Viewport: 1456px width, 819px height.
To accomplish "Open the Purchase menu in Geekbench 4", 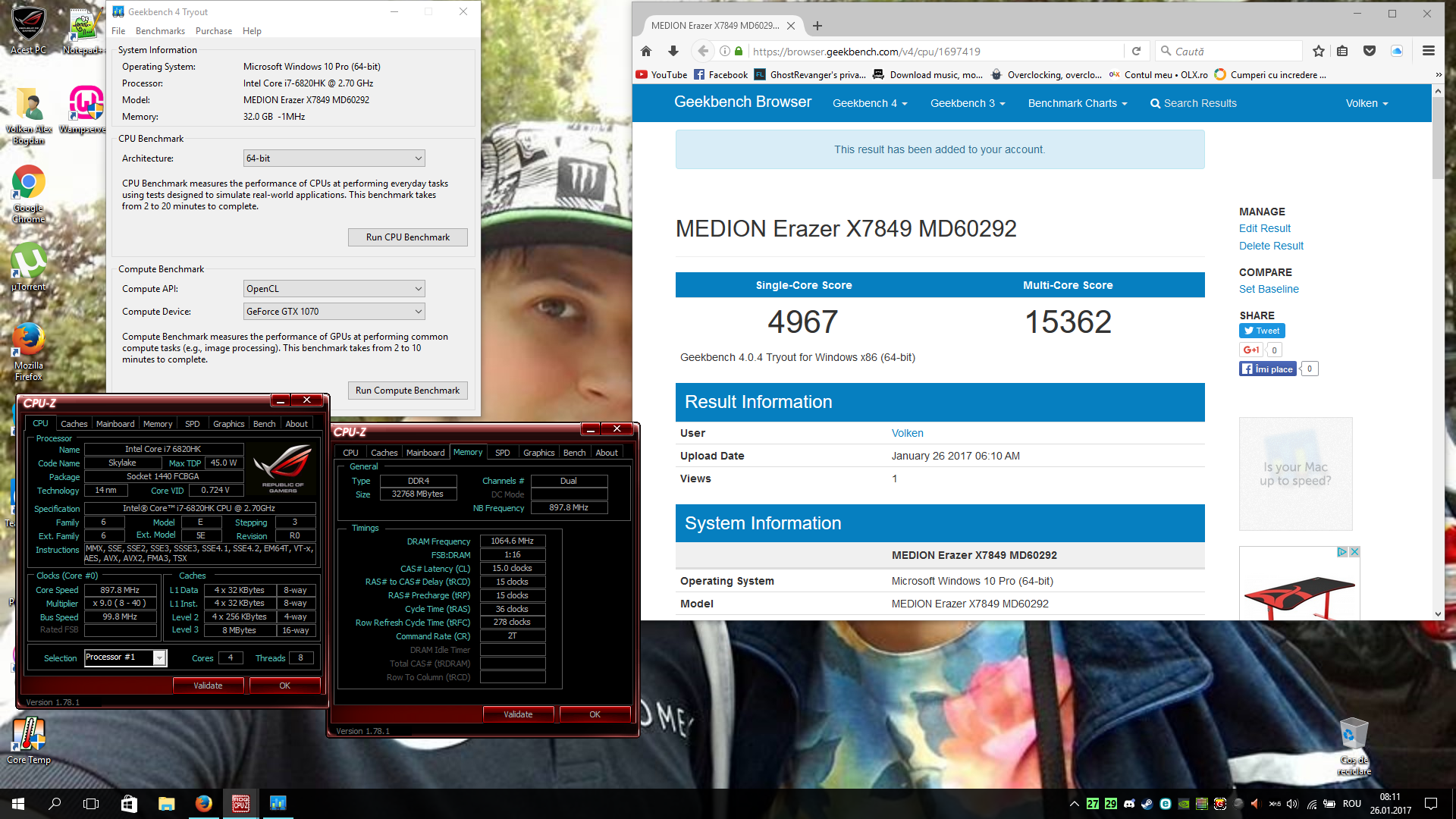I will (214, 31).
